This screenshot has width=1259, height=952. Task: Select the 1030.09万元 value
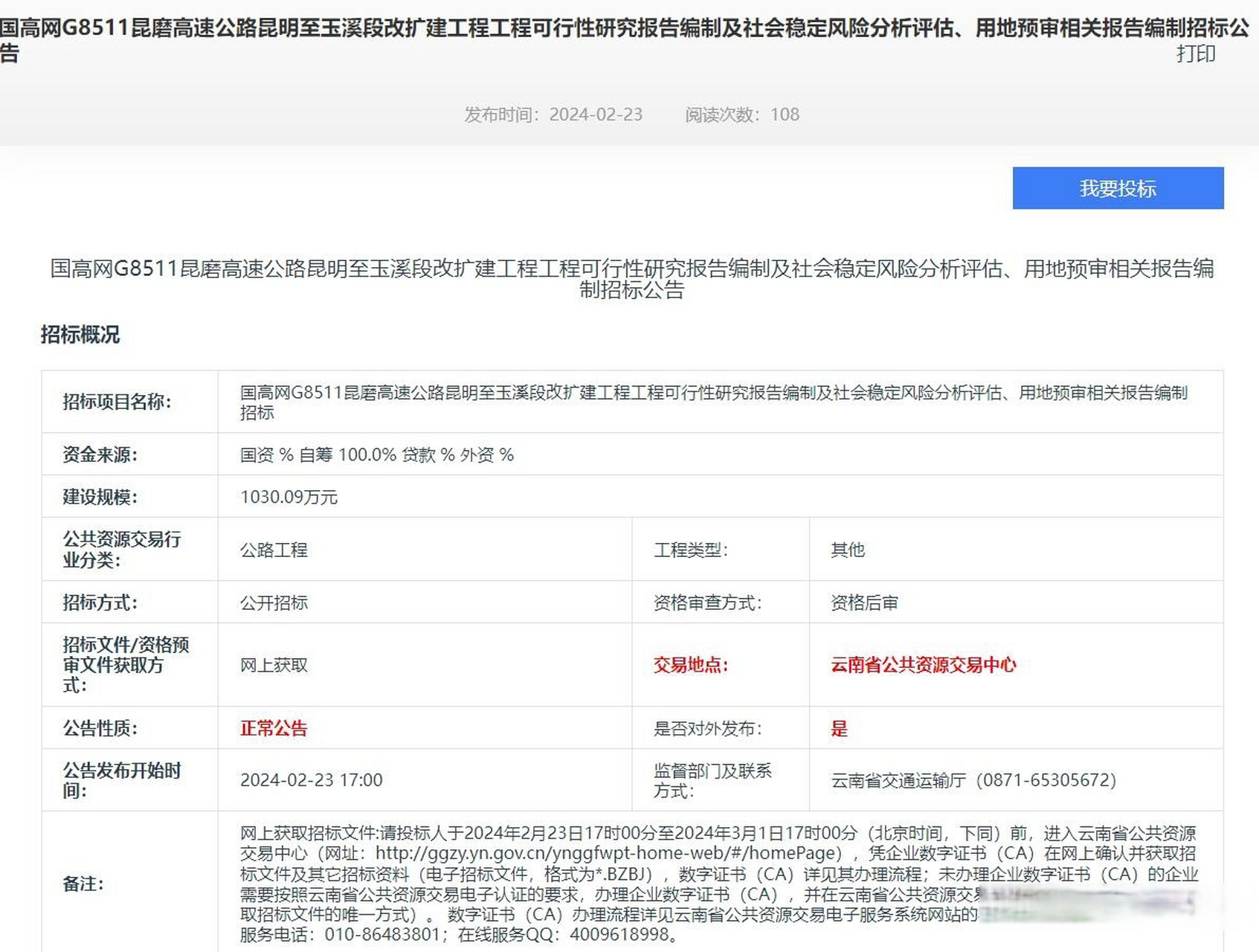click(x=289, y=497)
